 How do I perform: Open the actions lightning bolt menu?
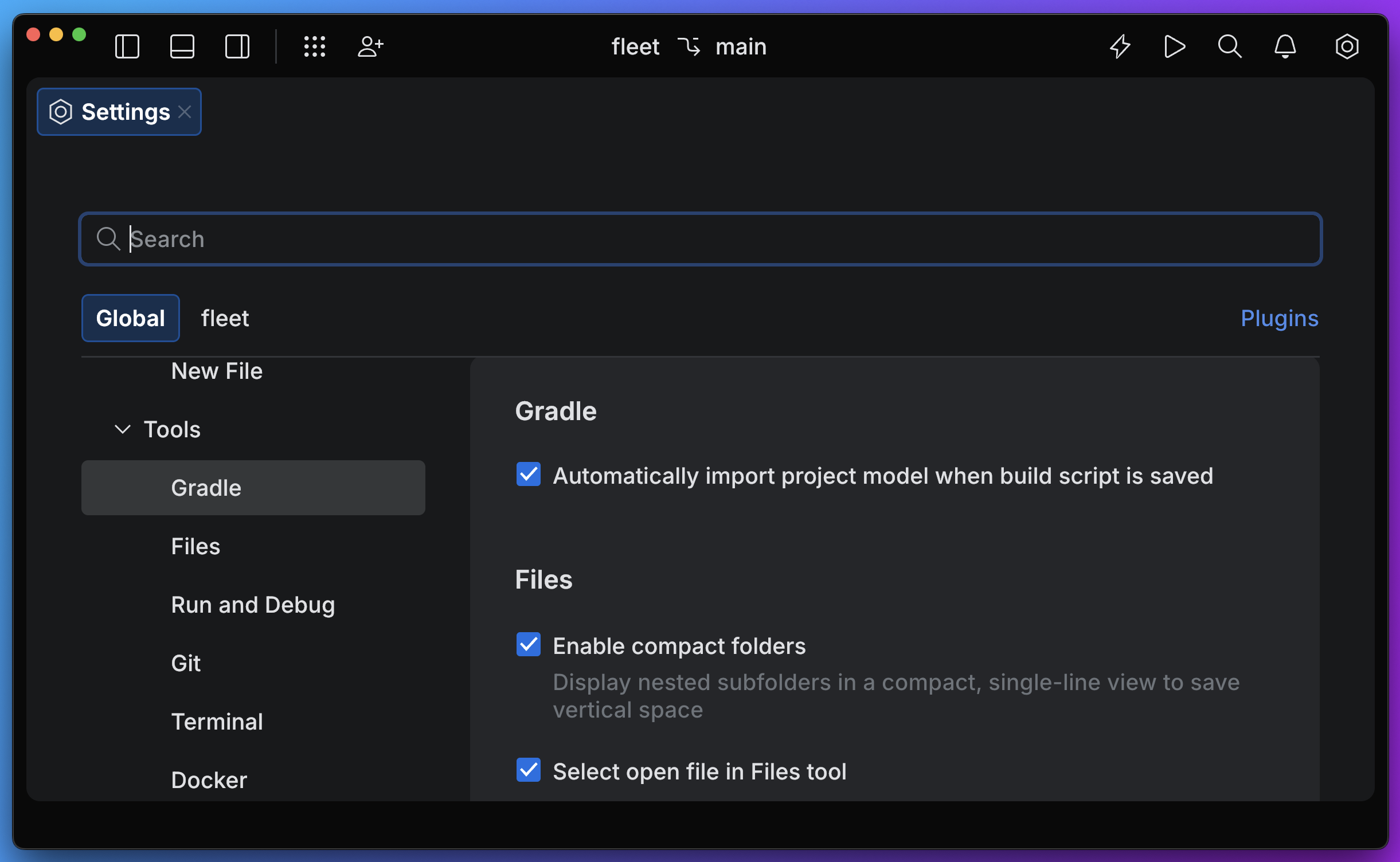point(1120,46)
